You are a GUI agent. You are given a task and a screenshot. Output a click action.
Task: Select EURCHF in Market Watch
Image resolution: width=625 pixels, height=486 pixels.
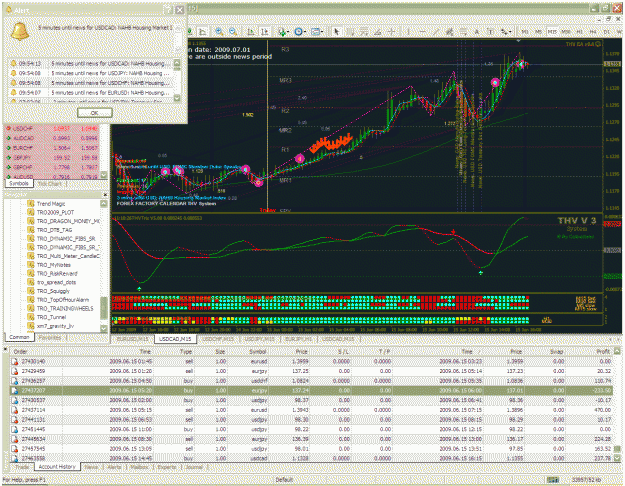(x=52, y=148)
